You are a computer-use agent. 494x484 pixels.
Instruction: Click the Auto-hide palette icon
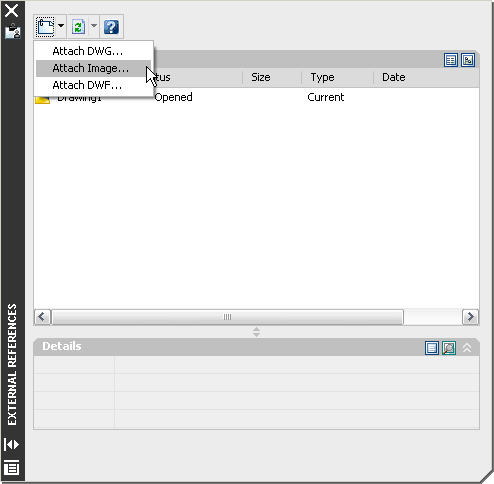click(12, 445)
